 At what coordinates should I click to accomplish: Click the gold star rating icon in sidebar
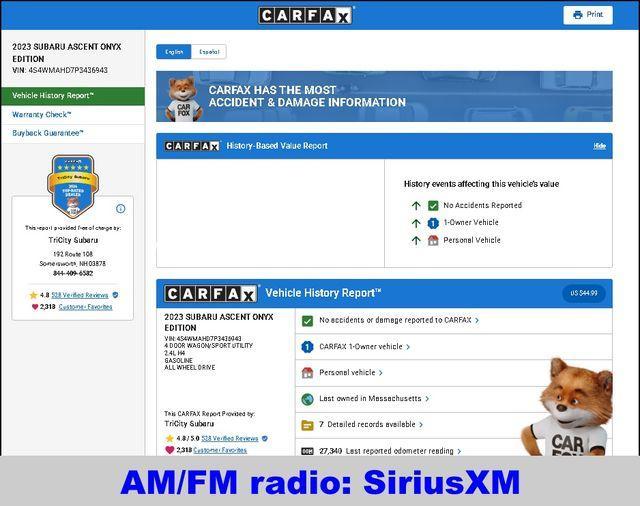[33, 295]
